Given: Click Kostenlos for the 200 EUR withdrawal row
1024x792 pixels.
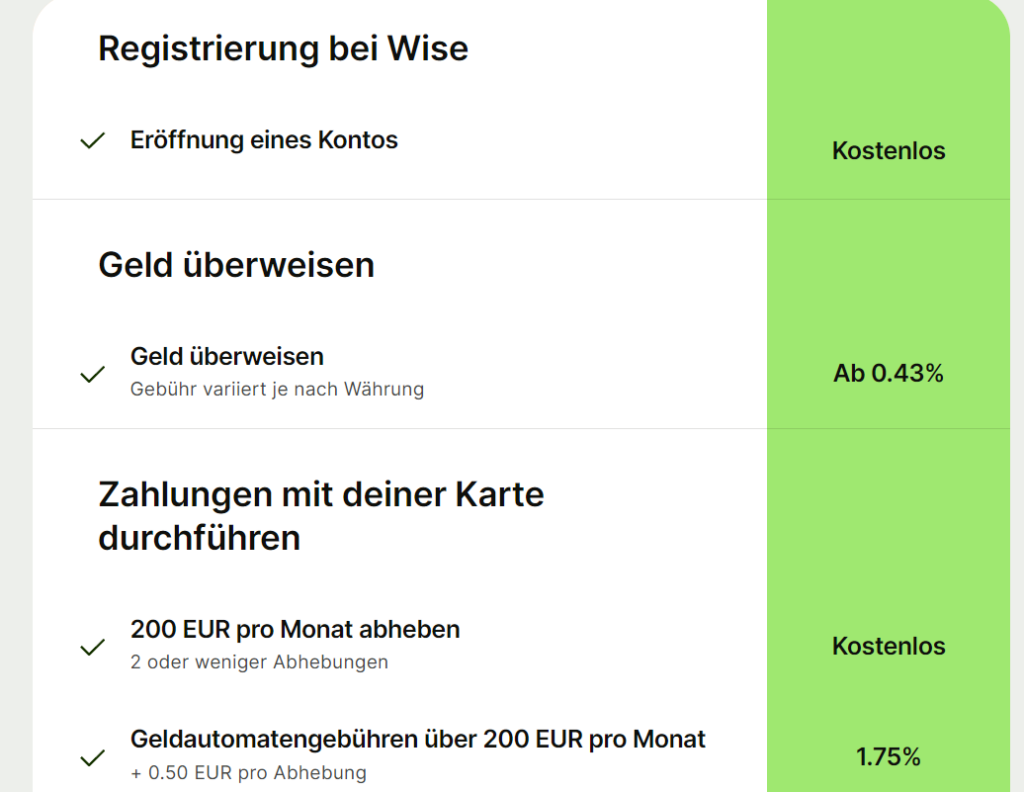Looking at the screenshot, I should point(888,646).
